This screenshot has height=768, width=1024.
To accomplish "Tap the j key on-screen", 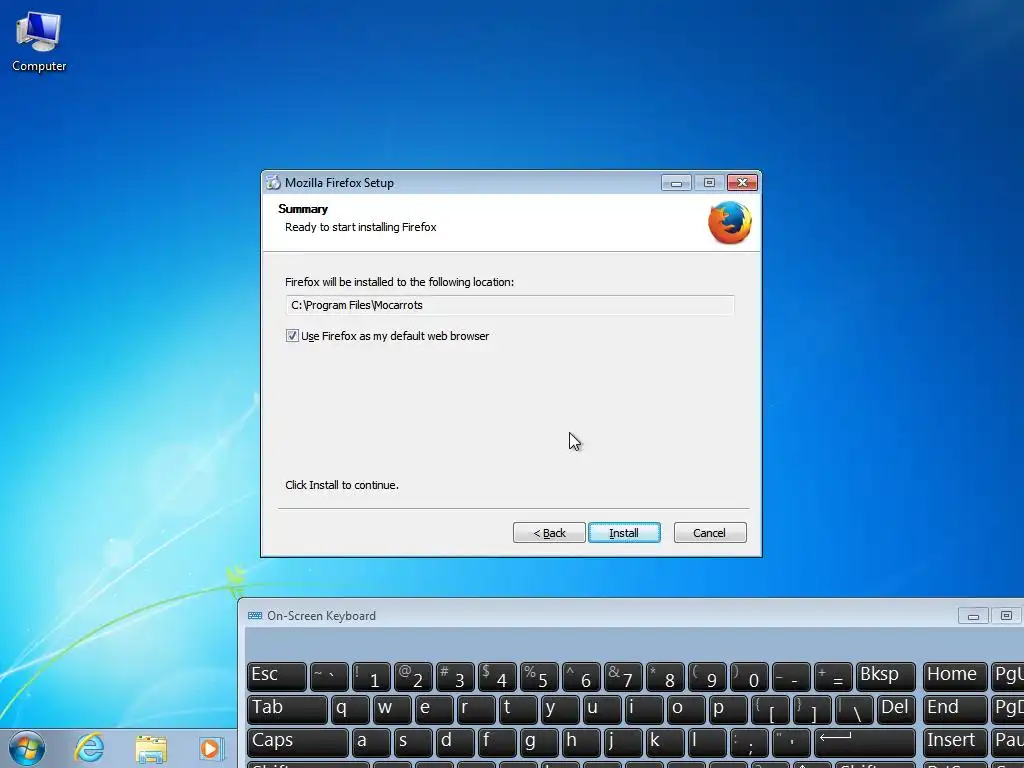I will click(x=622, y=743).
